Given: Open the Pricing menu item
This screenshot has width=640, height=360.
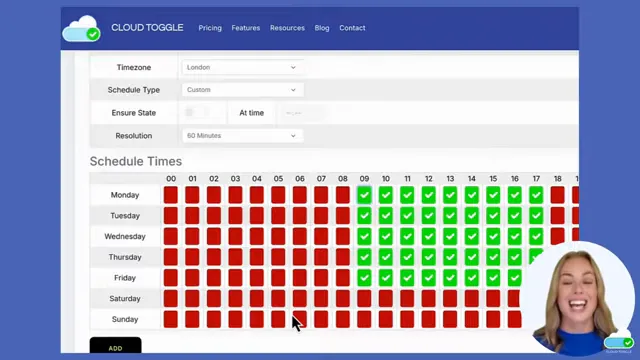Looking at the screenshot, I should (x=210, y=28).
